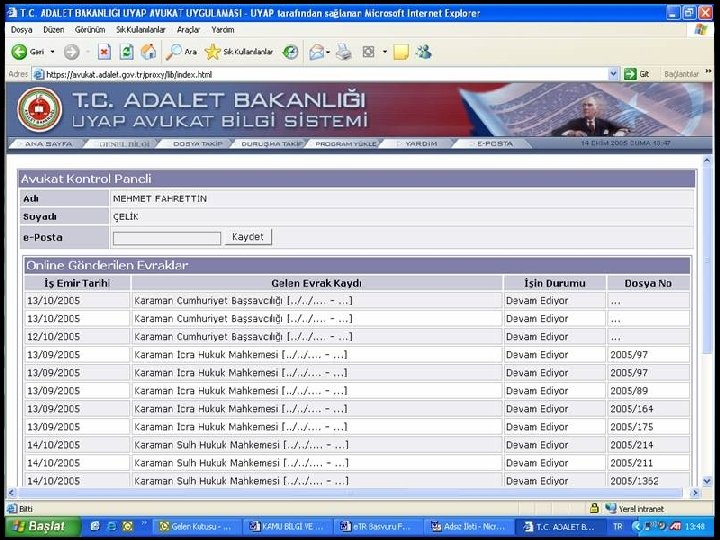Select the 12/10/2005 Karaman Cumhuriyet Başsavcılığı row
Screen dimensions: 720x540
pos(357,337)
